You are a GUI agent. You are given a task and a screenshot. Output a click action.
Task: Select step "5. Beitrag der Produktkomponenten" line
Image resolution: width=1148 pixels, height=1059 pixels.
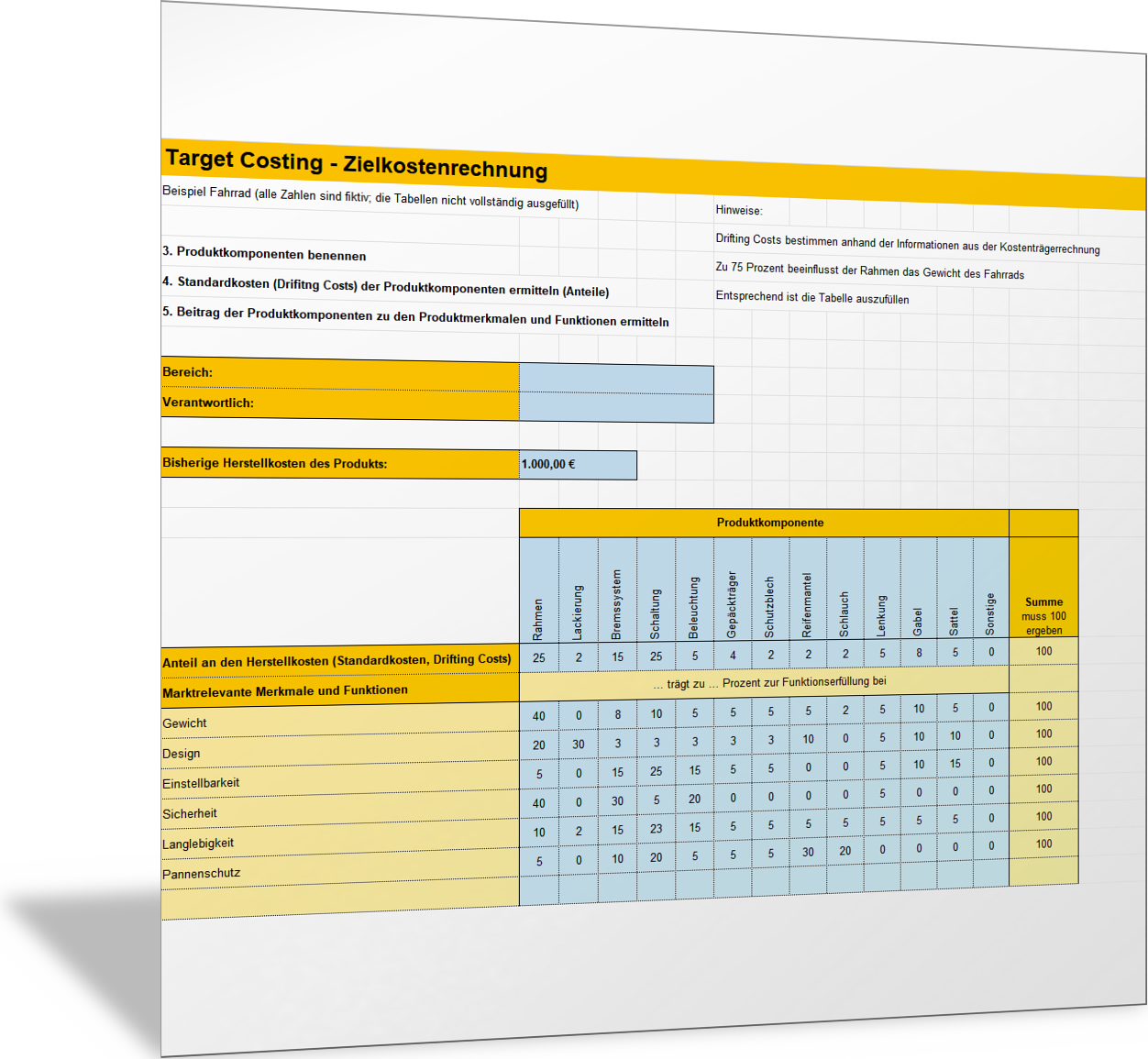415,316
